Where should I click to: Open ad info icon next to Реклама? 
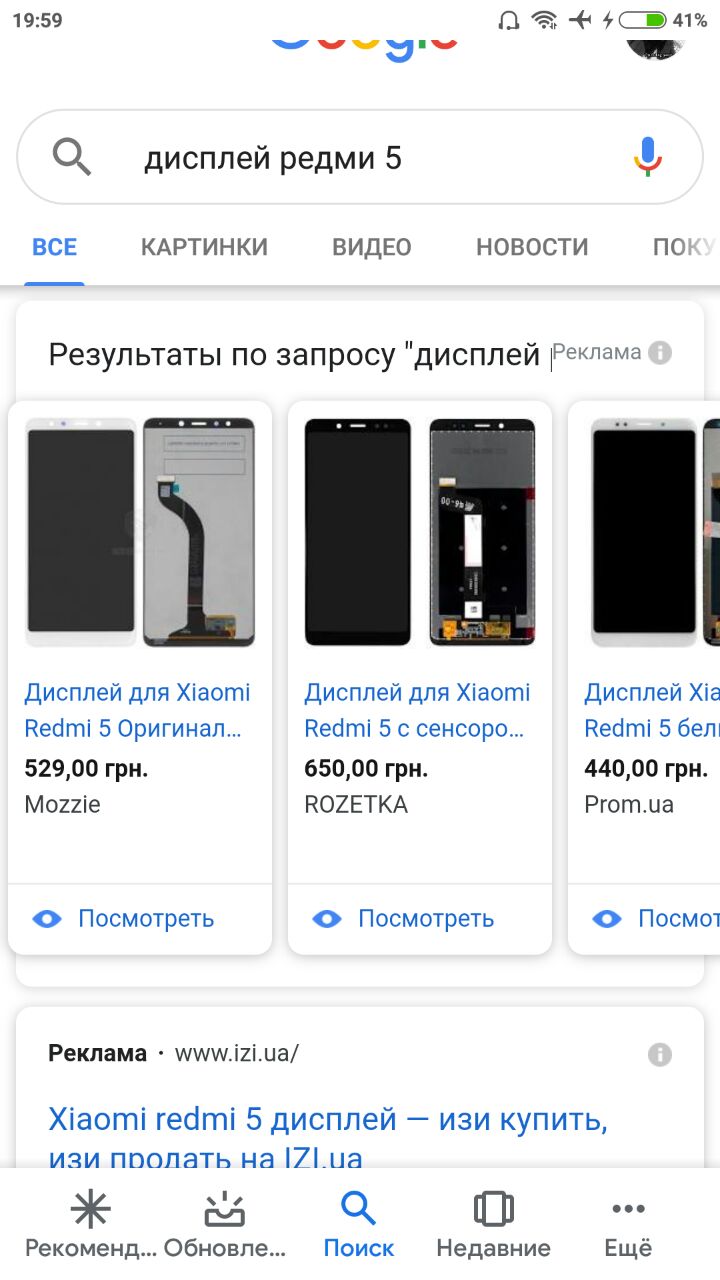pos(659,352)
